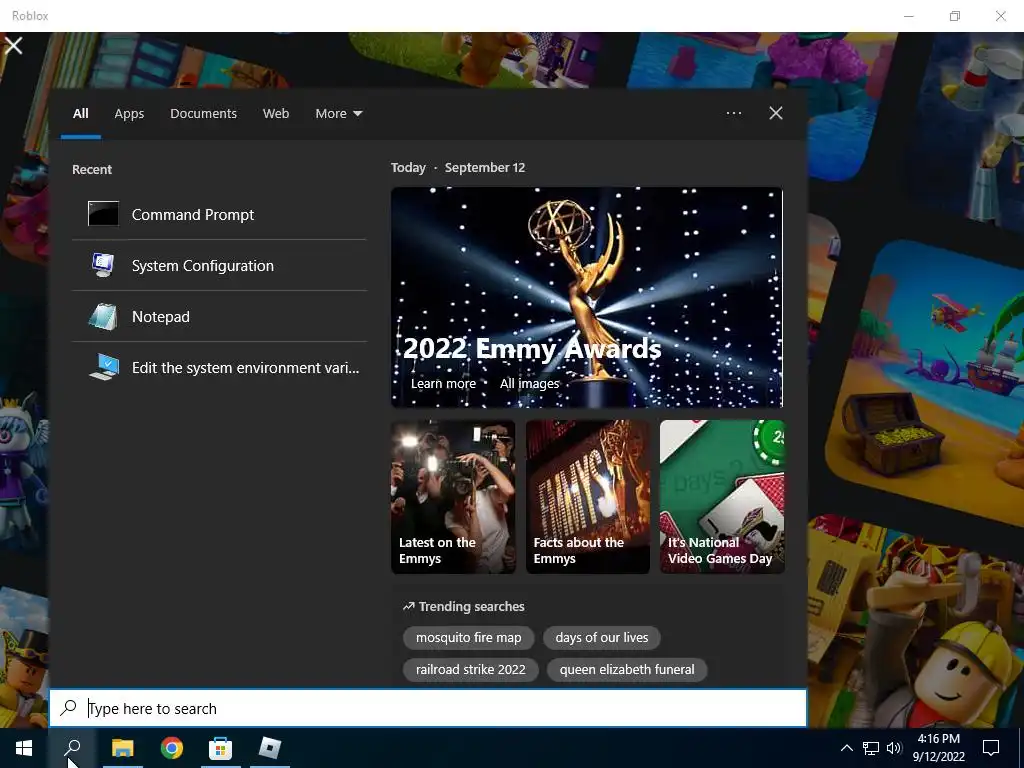
Task: Click All images link
Action: [x=530, y=383]
